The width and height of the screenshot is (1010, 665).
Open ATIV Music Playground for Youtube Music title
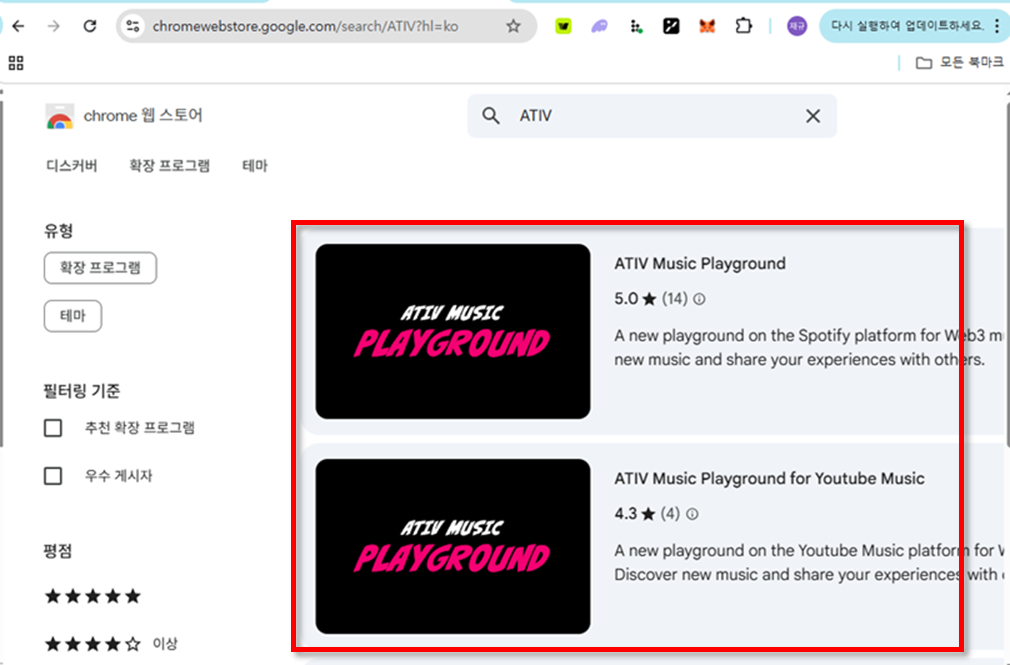pyautogui.click(x=769, y=479)
